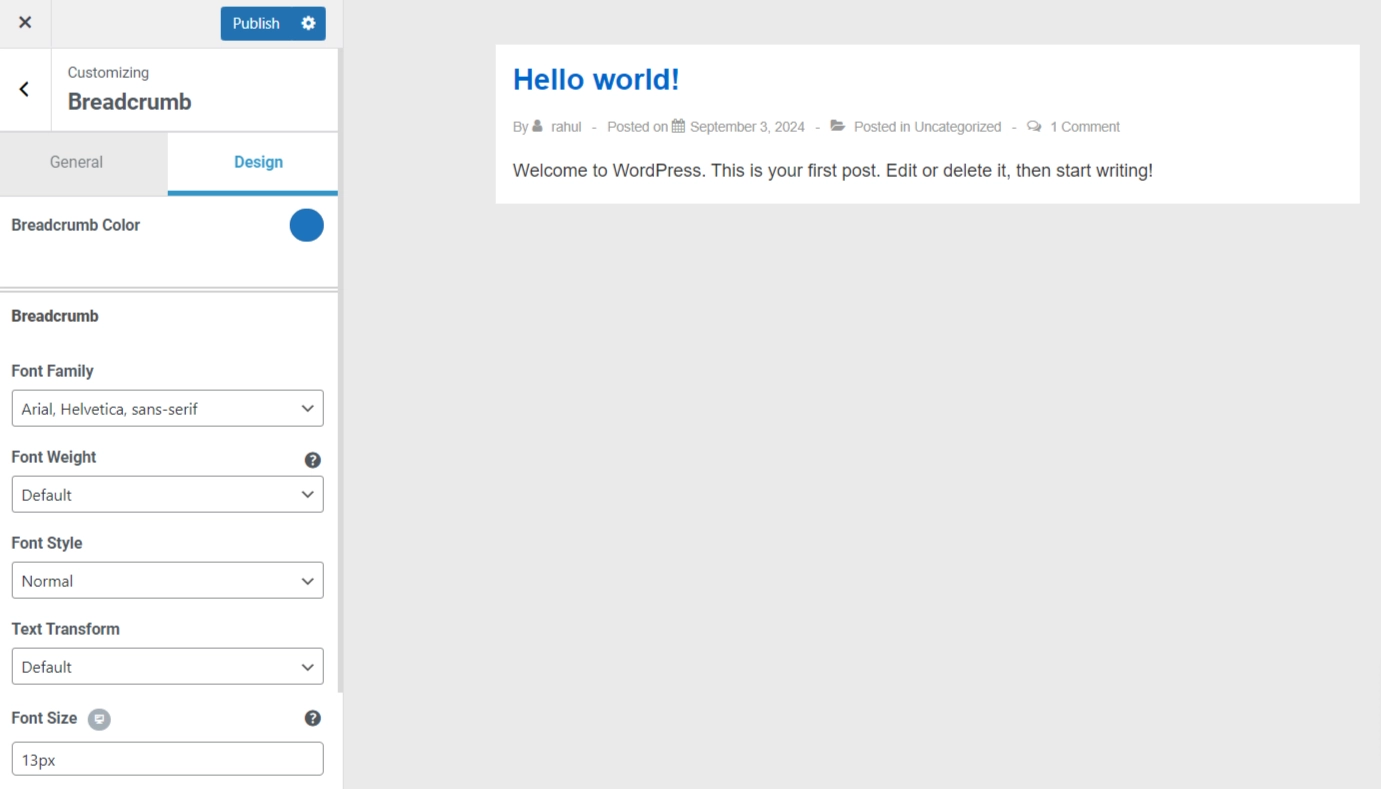Open the Font Weight dropdown
1381x789 pixels.
coord(167,494)
